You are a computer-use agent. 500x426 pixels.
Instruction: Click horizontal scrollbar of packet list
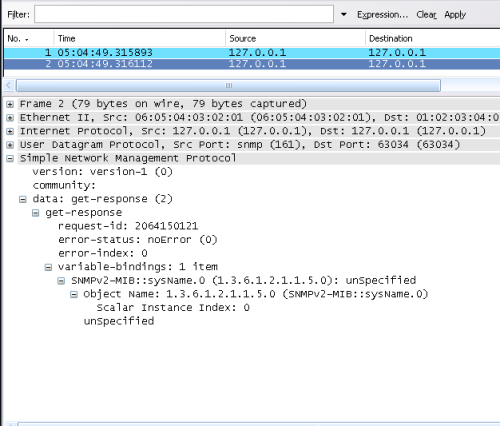(228, 85)
